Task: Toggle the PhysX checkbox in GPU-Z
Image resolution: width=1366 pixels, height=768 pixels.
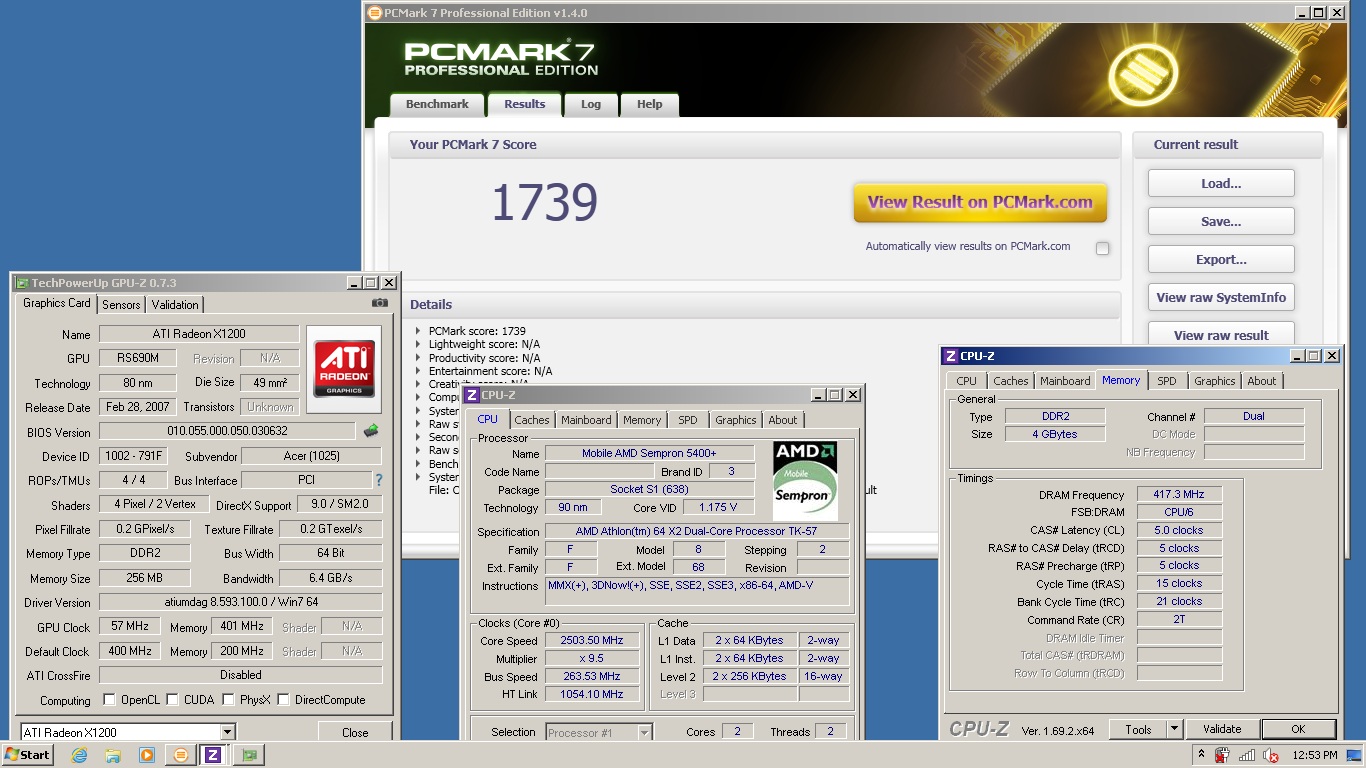Action: pos(229,700)
